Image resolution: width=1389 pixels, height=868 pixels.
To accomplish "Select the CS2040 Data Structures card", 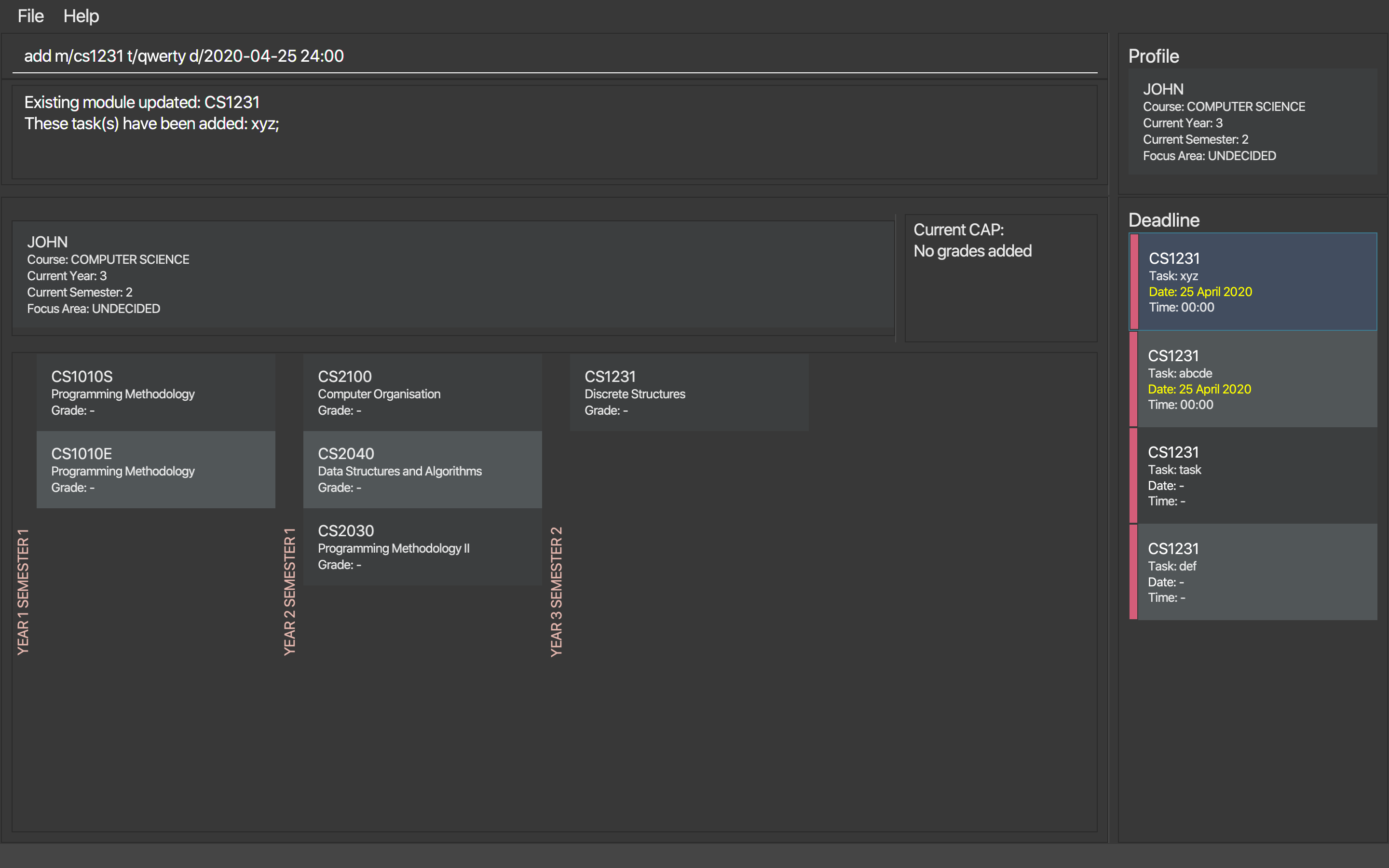I will pos(422,470).
